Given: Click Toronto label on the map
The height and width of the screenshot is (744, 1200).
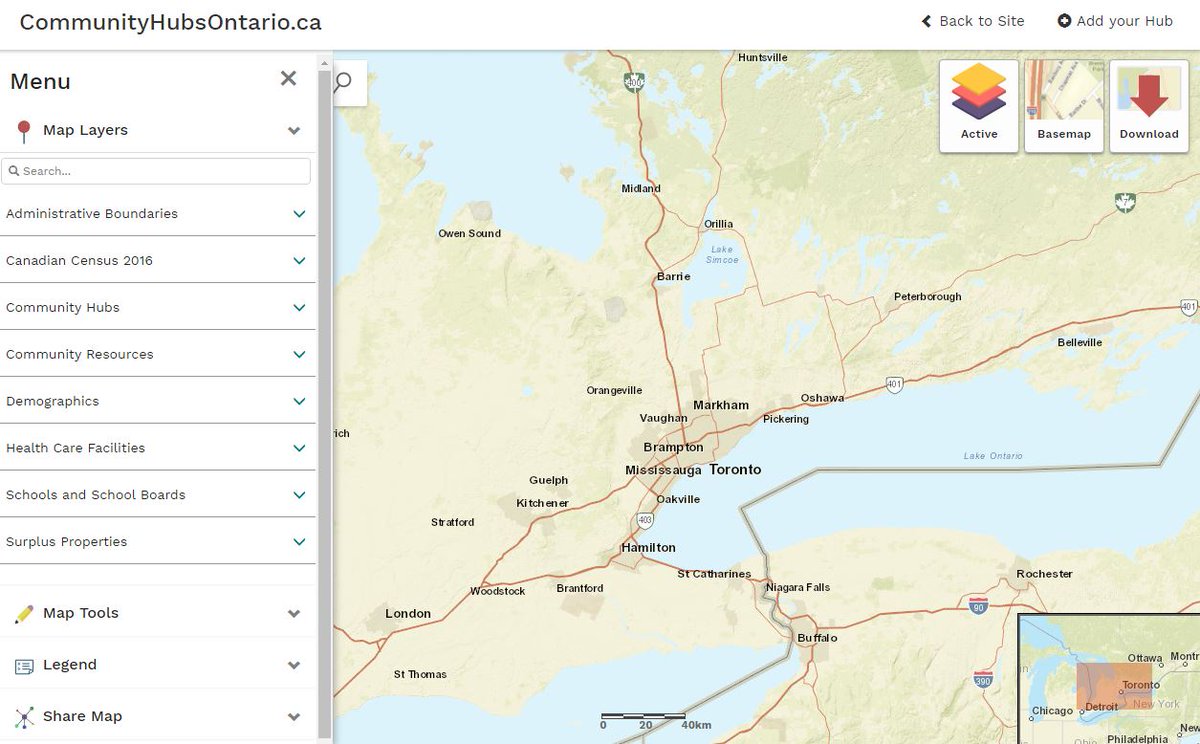Looking at the screenshot, I should [x=735, y=470].
